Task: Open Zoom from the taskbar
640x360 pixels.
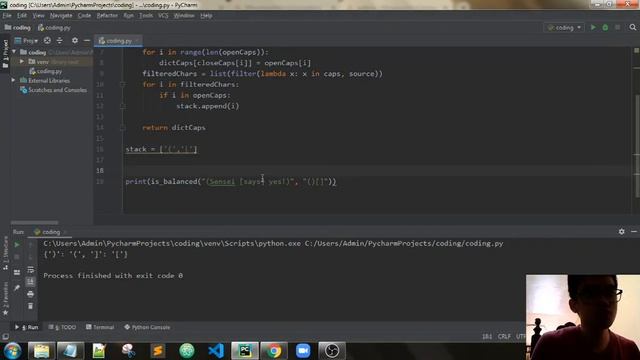Action: (303, 351)
